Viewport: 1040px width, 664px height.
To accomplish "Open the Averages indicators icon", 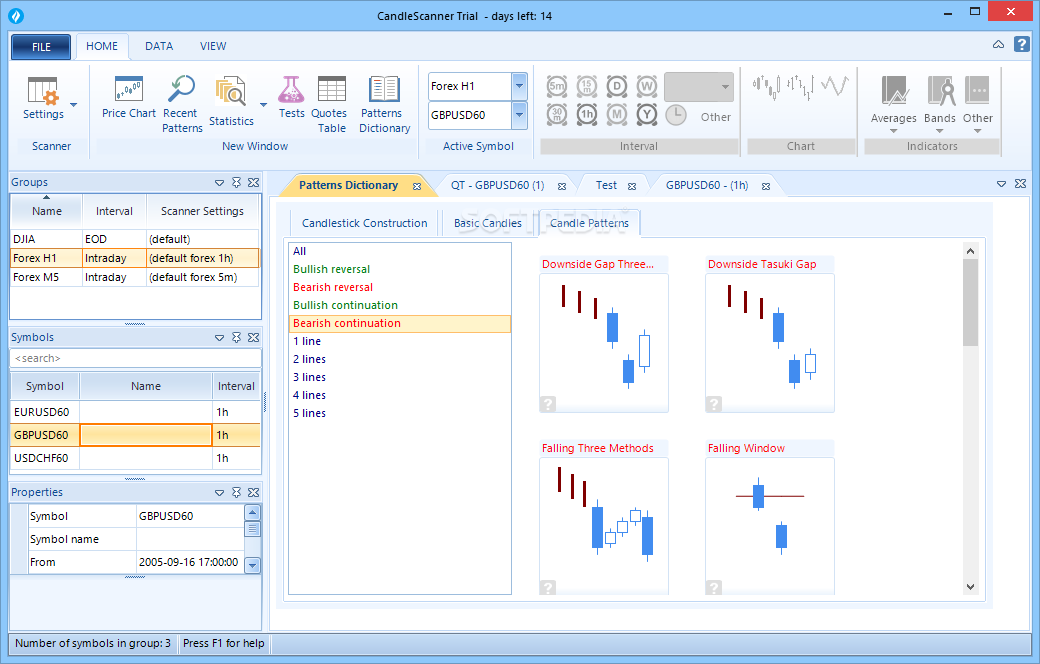I will click(893, 91).
